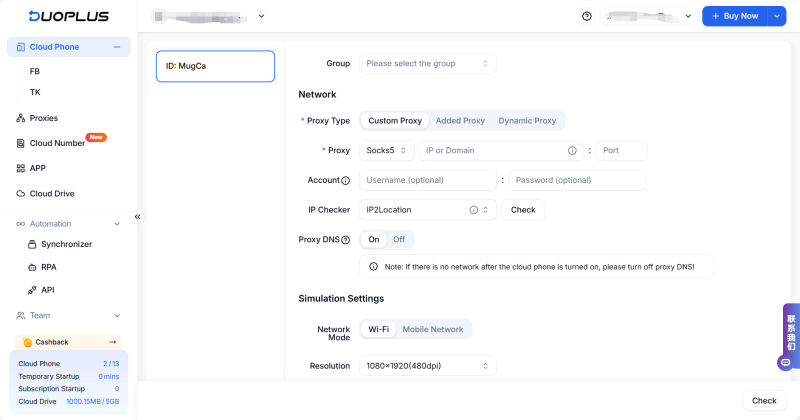Collapse the sidebar with double-arrow icon
This screenshot has height=420, width=800.
[138, 216]
